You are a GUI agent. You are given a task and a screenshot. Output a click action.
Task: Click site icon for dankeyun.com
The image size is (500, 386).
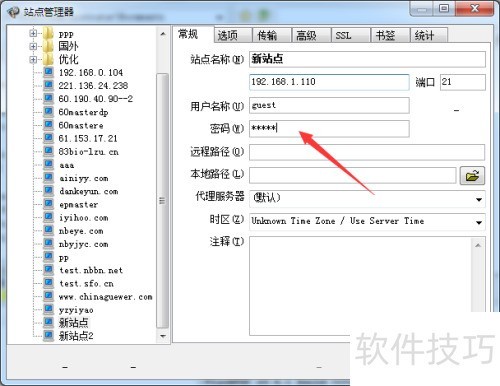point(48,191)
